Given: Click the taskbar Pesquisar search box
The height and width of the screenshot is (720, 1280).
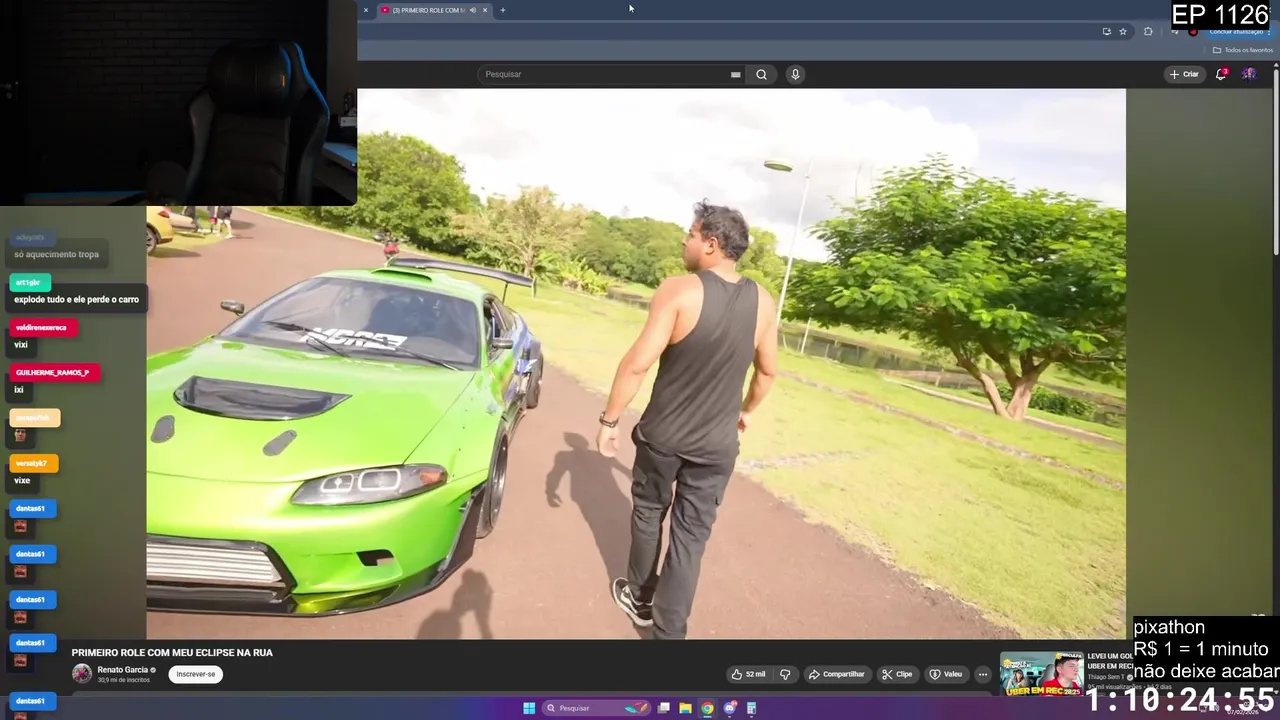Looking at the screenshot, I should pos(597,708).
